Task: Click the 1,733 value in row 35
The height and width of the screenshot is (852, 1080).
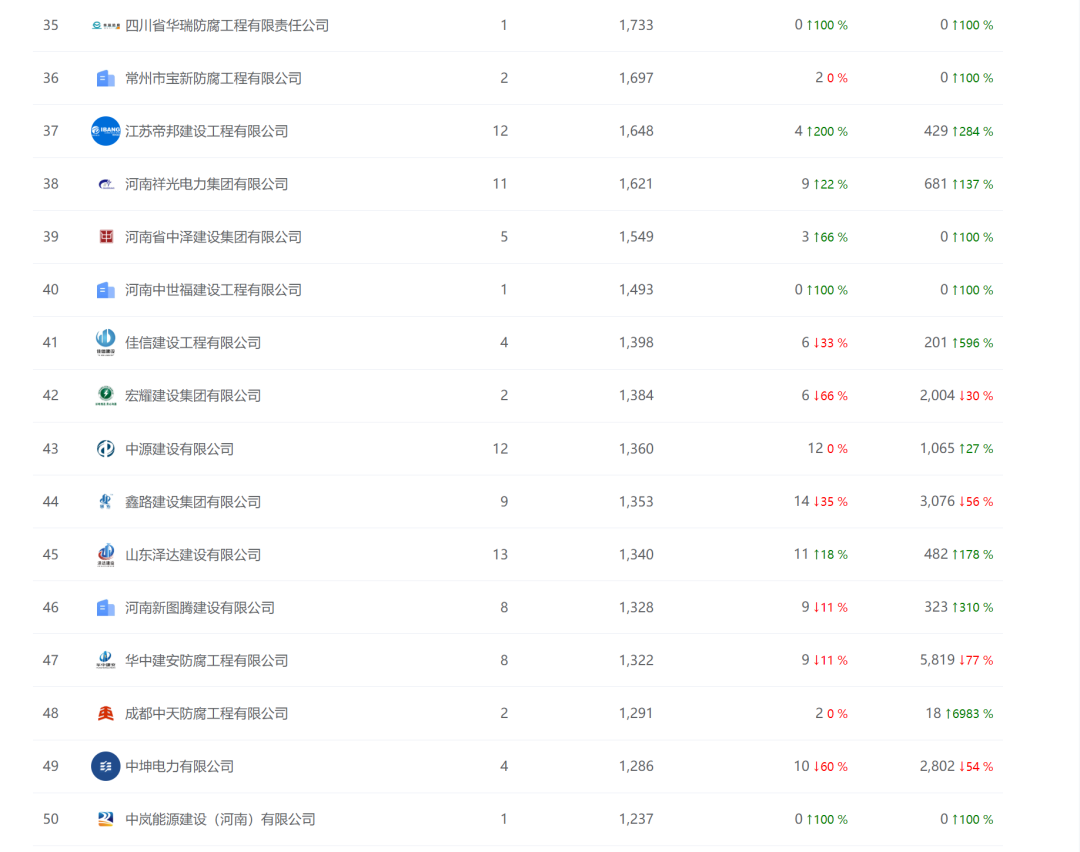Action: click(x=635, y=25)
